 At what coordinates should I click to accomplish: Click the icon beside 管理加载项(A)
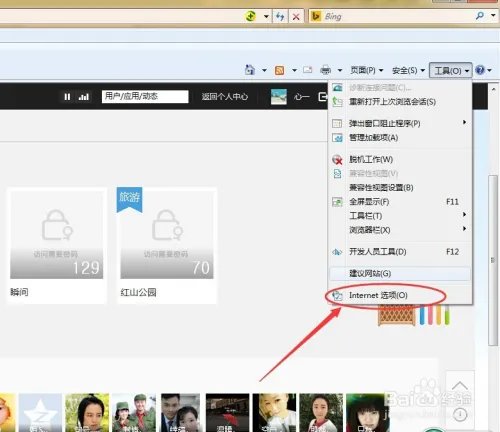pos(337,137)
